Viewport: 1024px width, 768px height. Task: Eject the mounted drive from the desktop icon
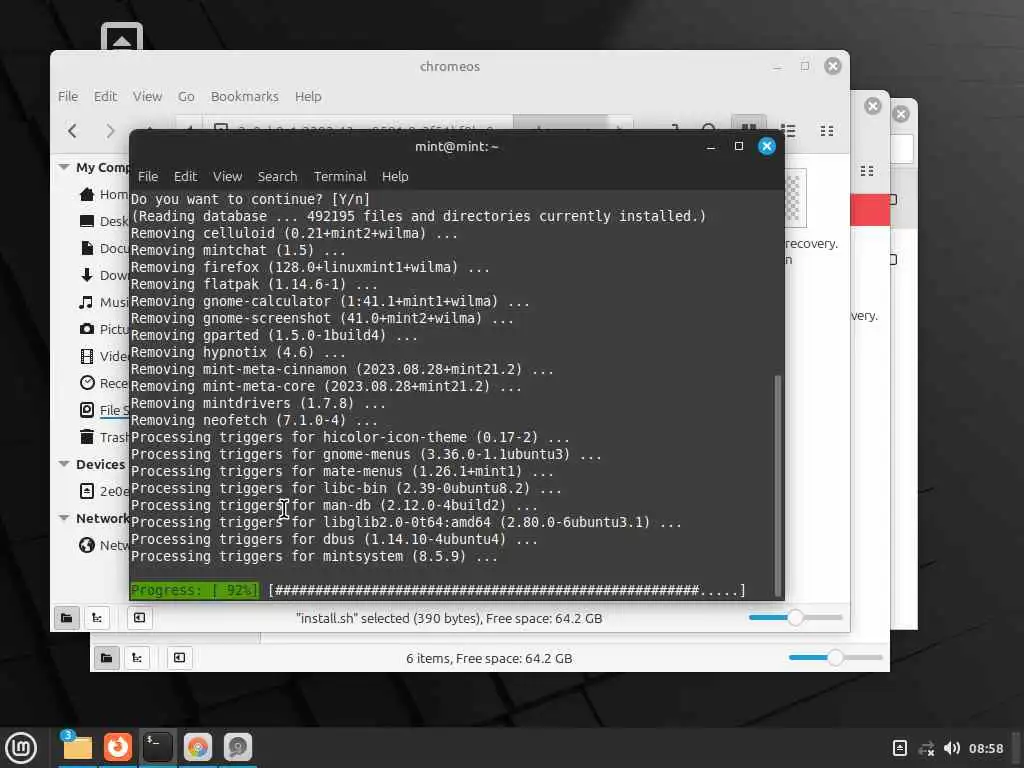121,38
